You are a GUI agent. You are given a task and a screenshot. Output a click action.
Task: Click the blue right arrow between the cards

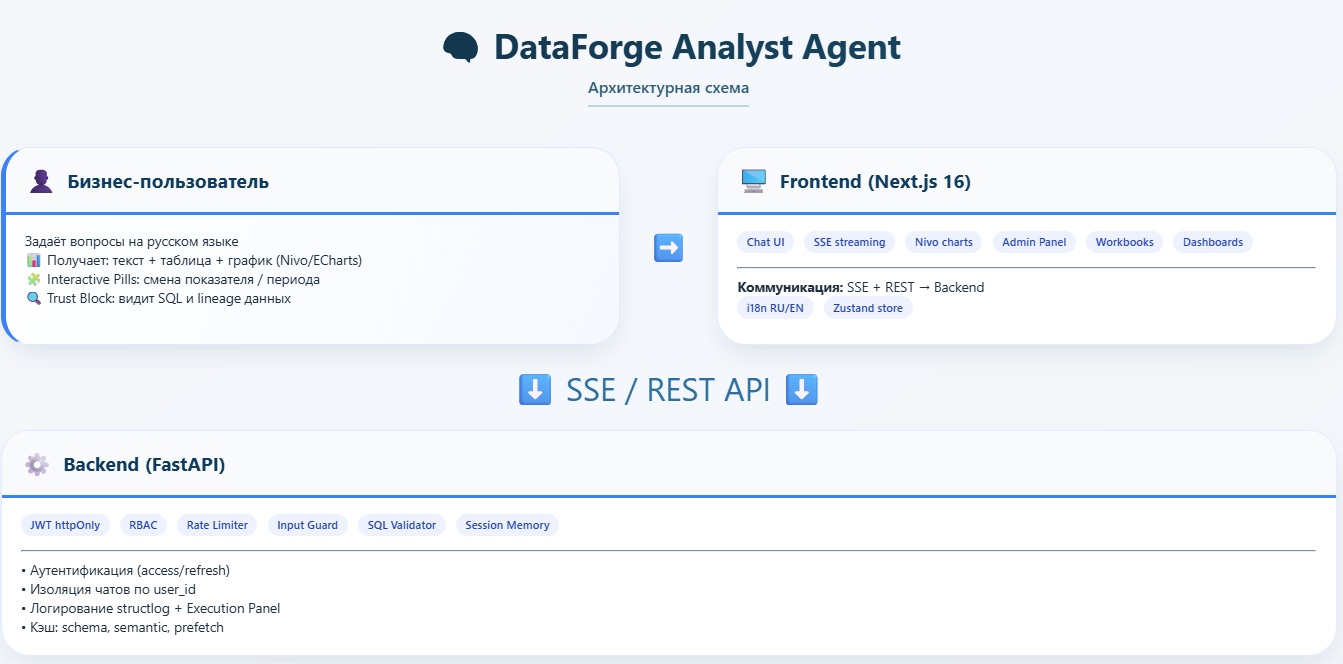pos(668,247)
